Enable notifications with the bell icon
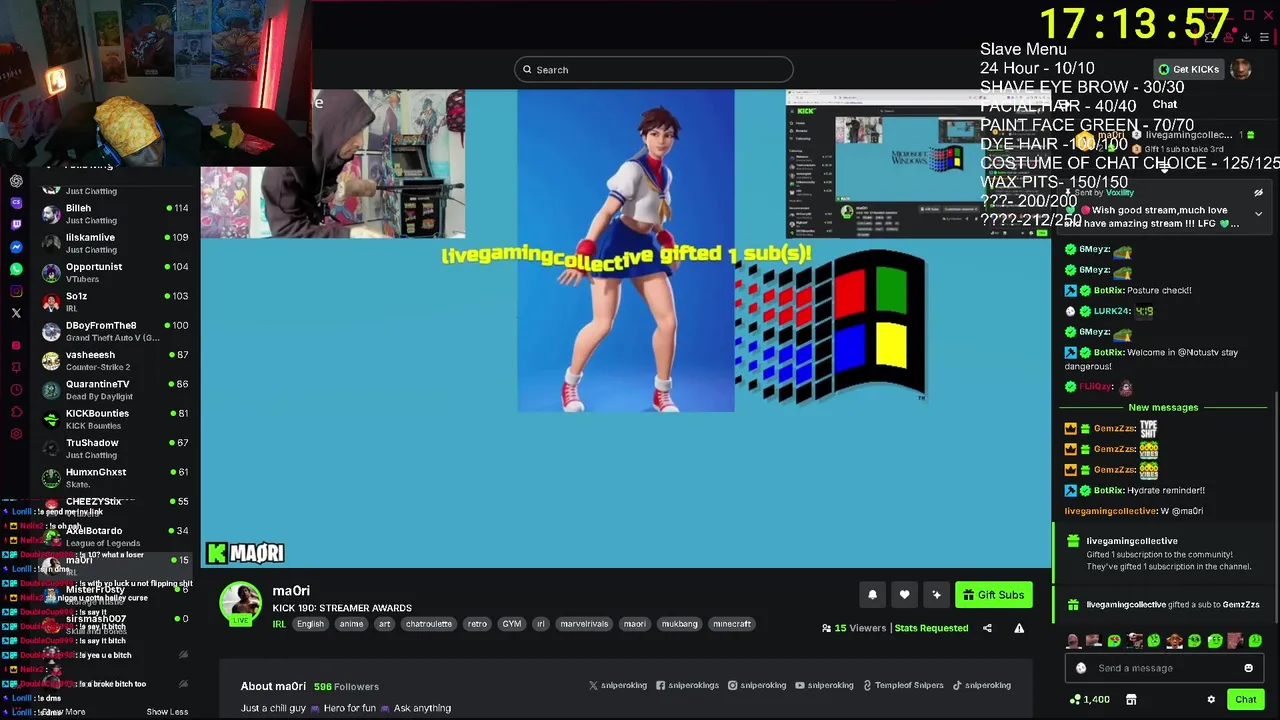This screenshot has height=720, width=1280. point(872,595)
